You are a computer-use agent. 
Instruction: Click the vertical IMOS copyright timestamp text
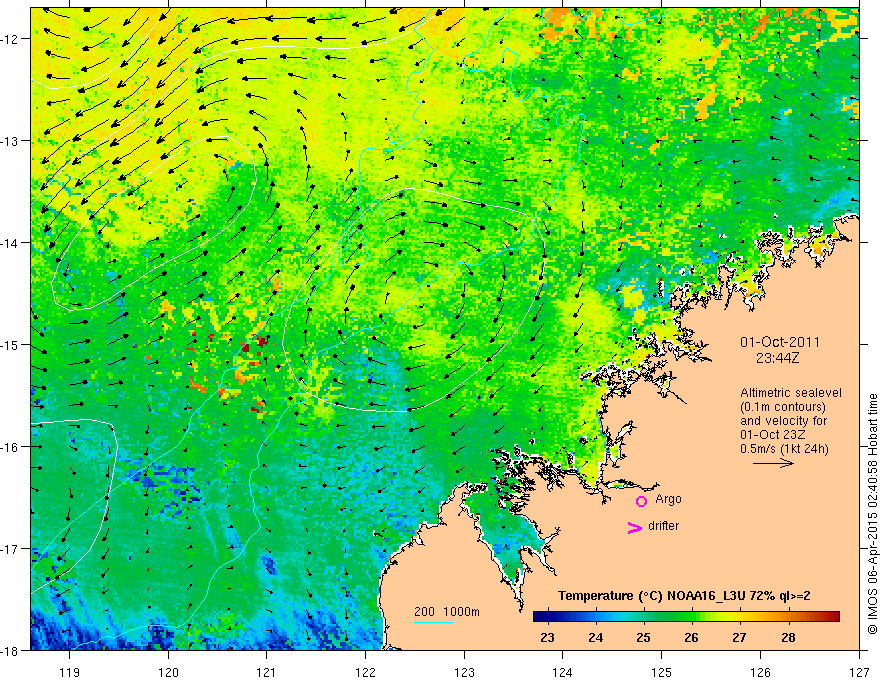872,514
